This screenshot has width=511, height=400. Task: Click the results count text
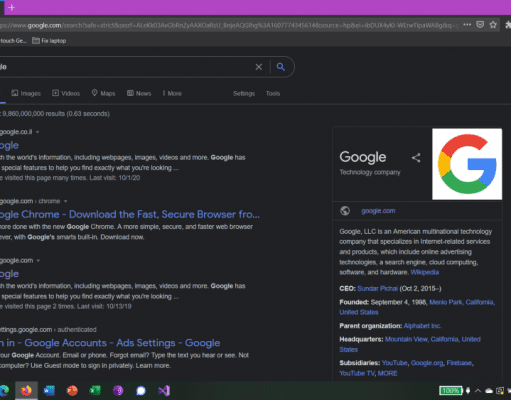pos(55,114)
